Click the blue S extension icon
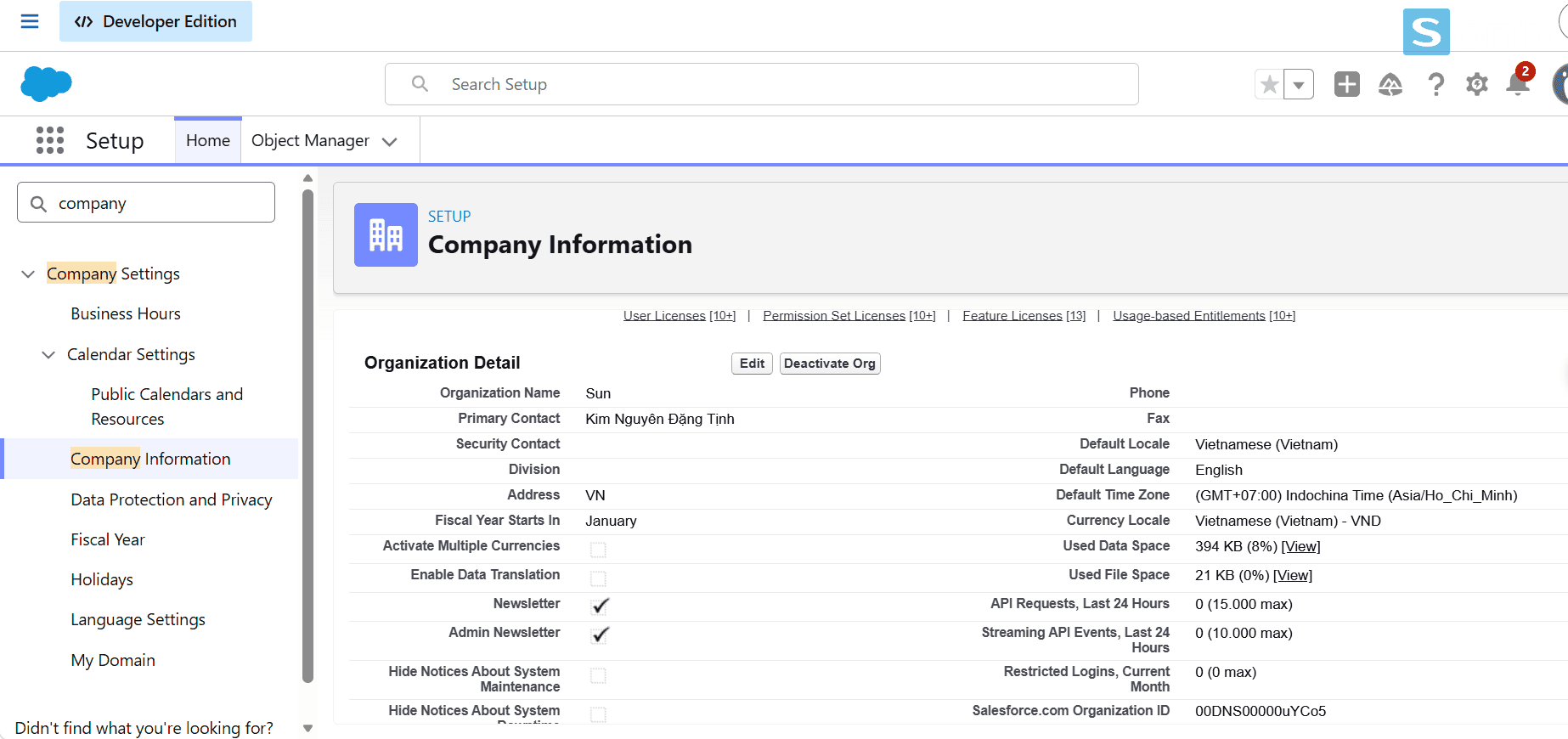Viewport: 1568px width, 739px height. [1426, 31]
